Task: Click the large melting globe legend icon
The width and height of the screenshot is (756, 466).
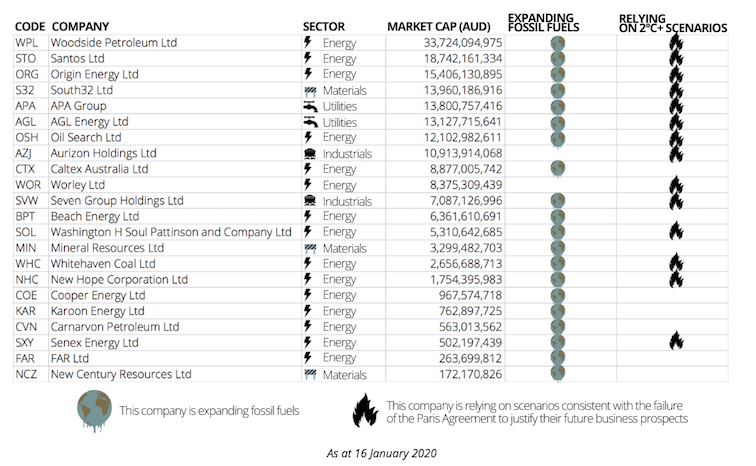Action: 94,410
